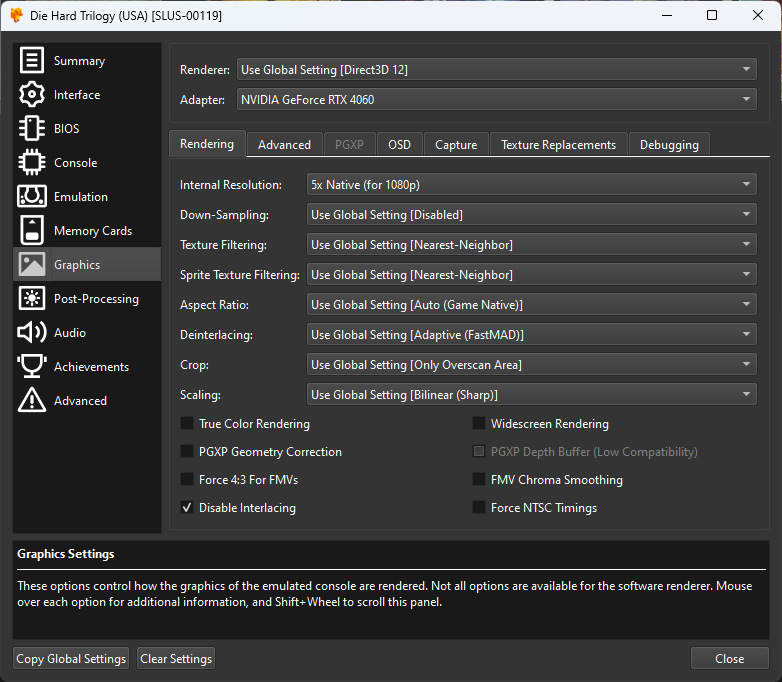The width and height of the screenshot is (782, 682).
Task: Enable Widescreen Rendering checkbox
Action: [479, 424]
